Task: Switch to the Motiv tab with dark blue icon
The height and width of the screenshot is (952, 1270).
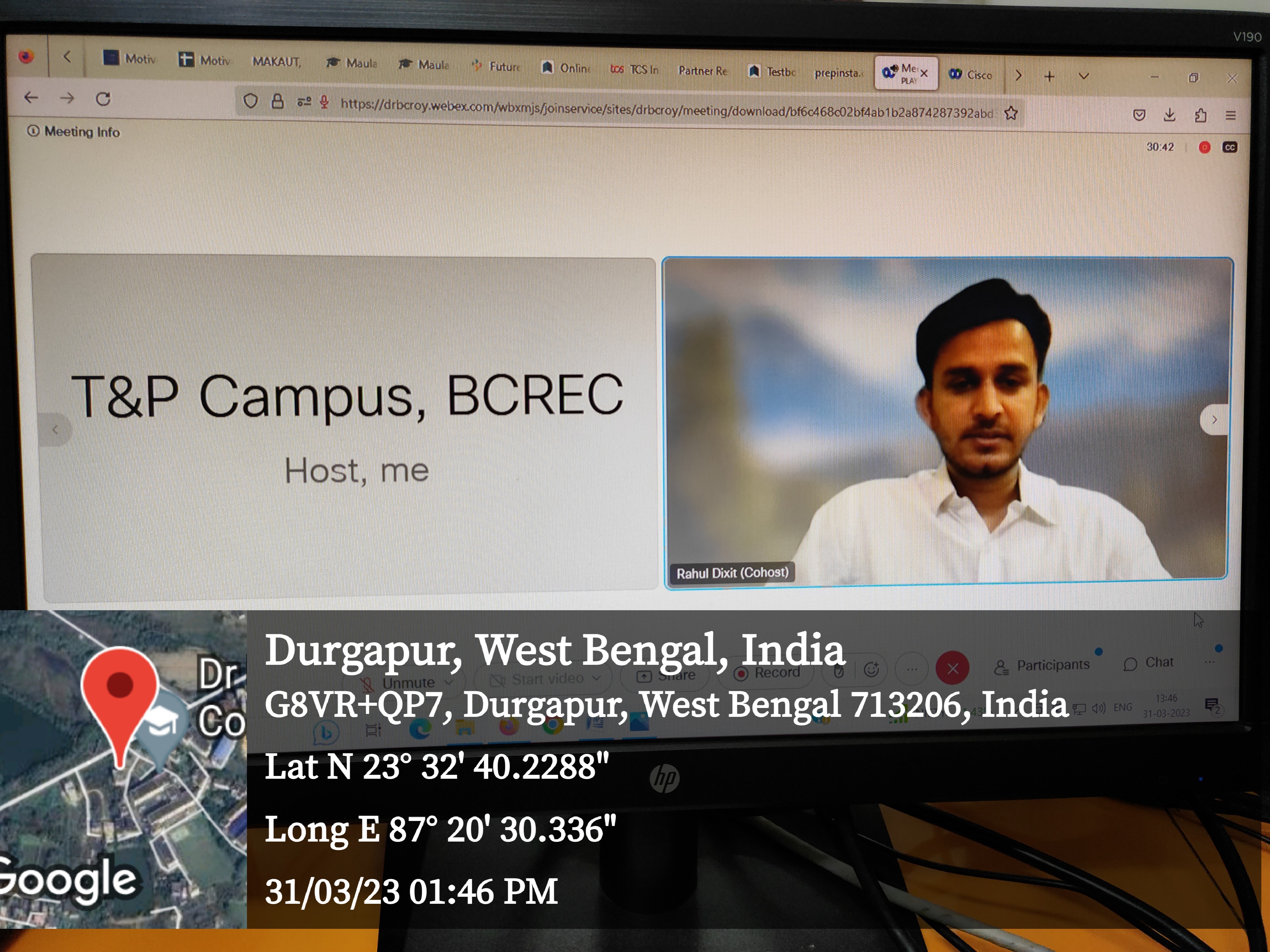Action: pyautogui.click(x=129, y=58)
